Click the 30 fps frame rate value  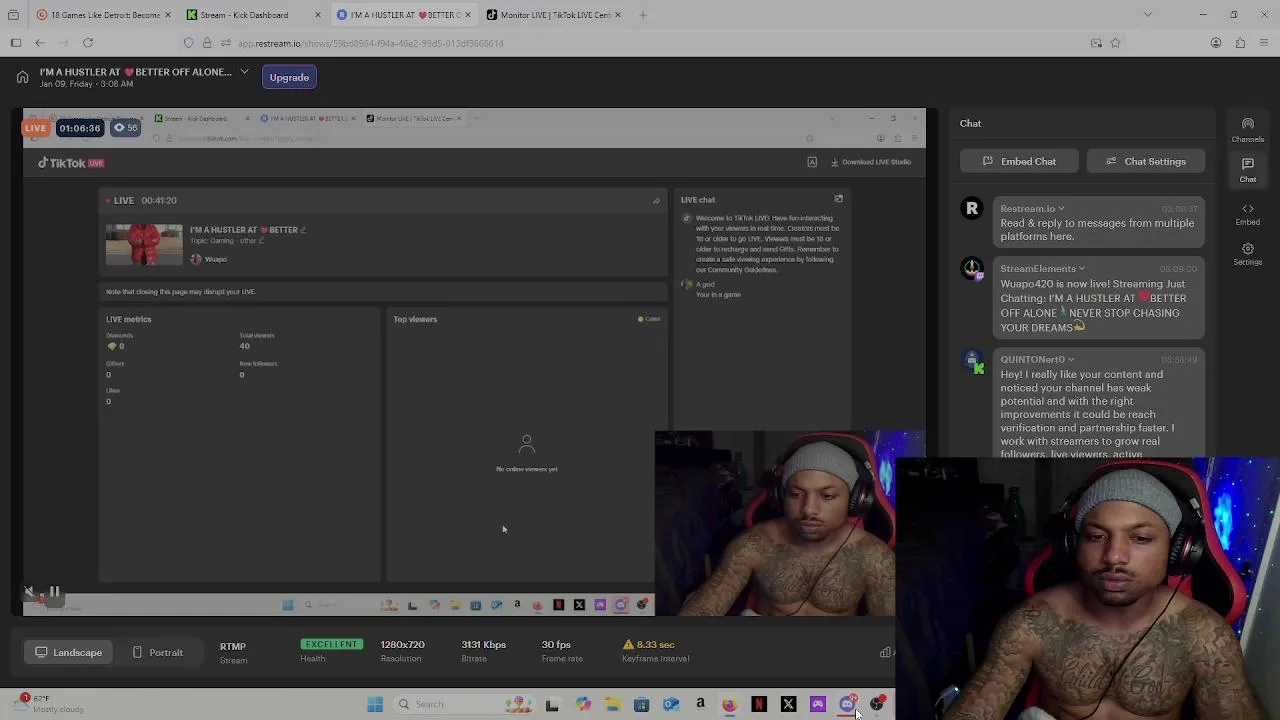click(556, 645)
